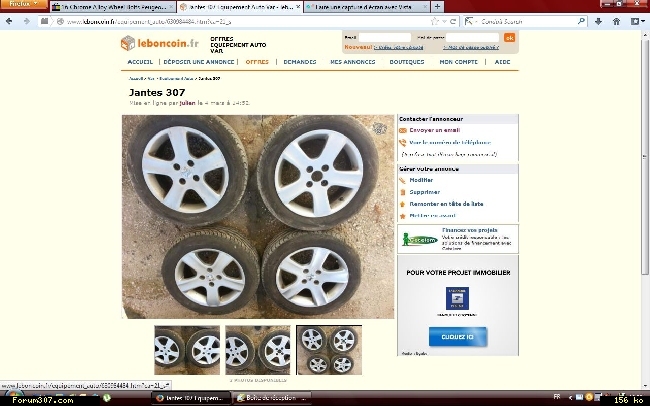Click the arrow icon beside Remonter en tête
The image size is (650, 406).
point(403,204)
